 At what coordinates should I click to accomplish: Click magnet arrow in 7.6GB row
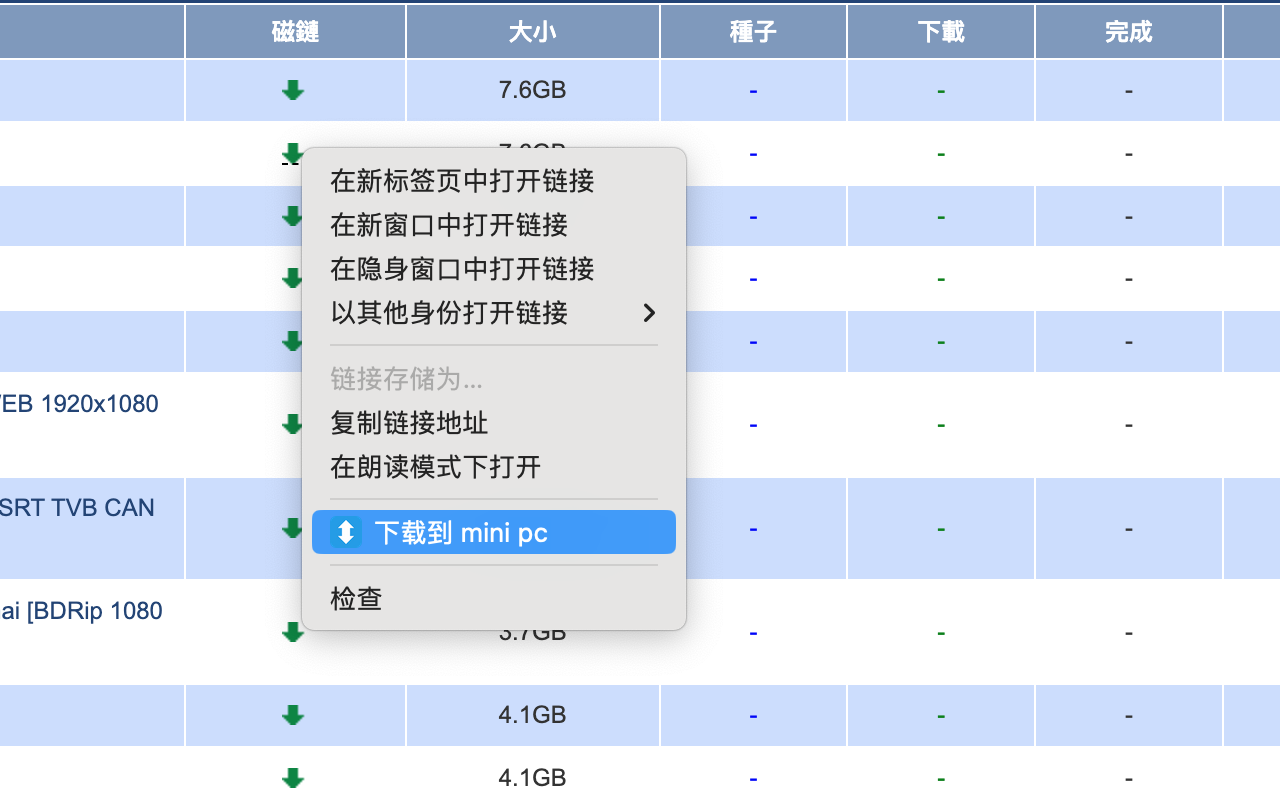point(293,91)
